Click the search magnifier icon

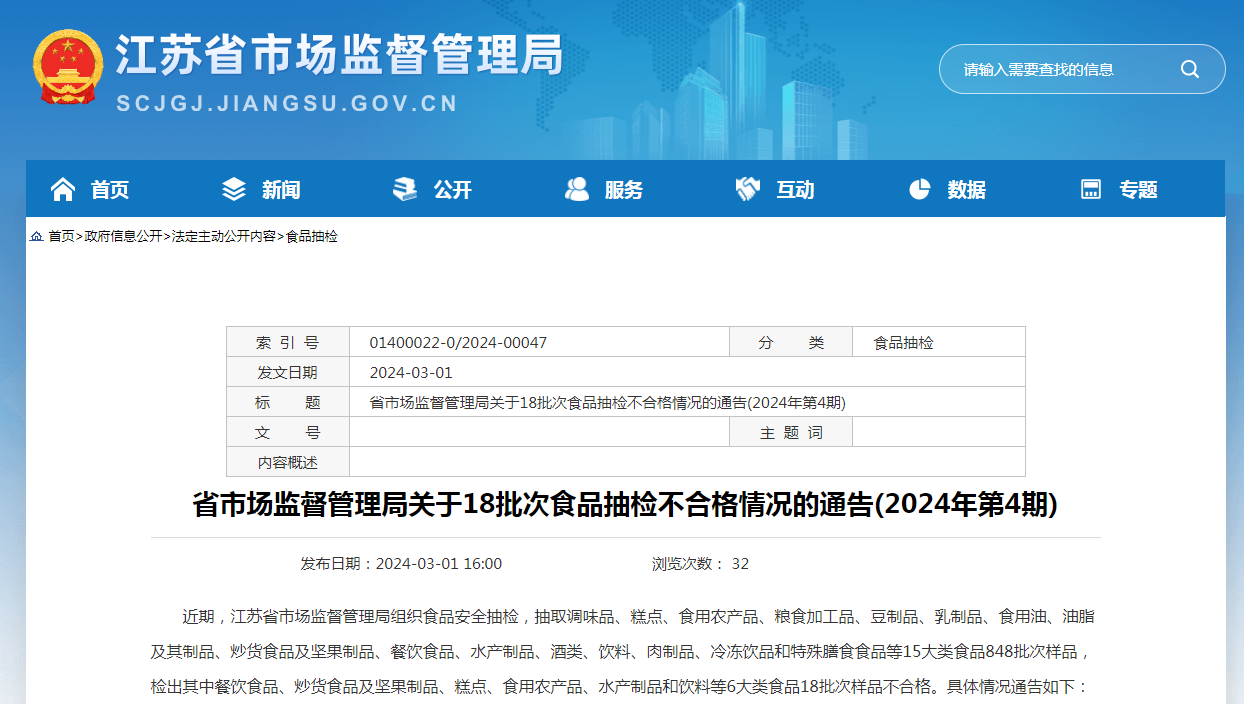click(1189, 69)
